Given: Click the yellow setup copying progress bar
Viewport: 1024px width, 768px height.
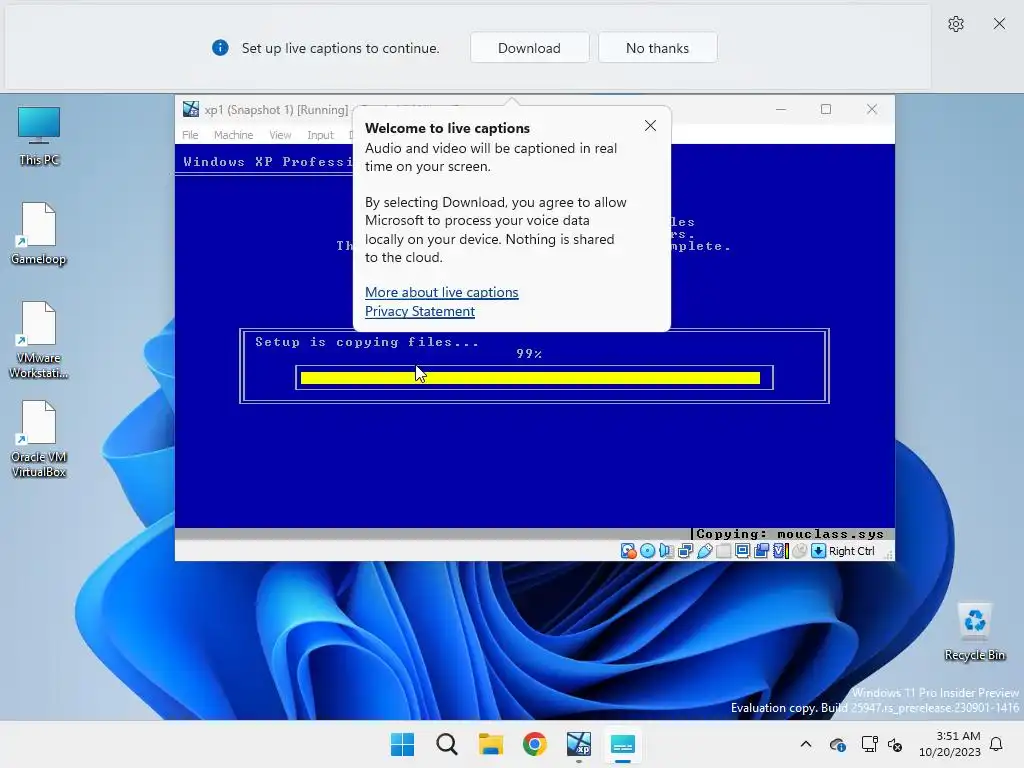Looking at the screenshot, I should 530,378.
